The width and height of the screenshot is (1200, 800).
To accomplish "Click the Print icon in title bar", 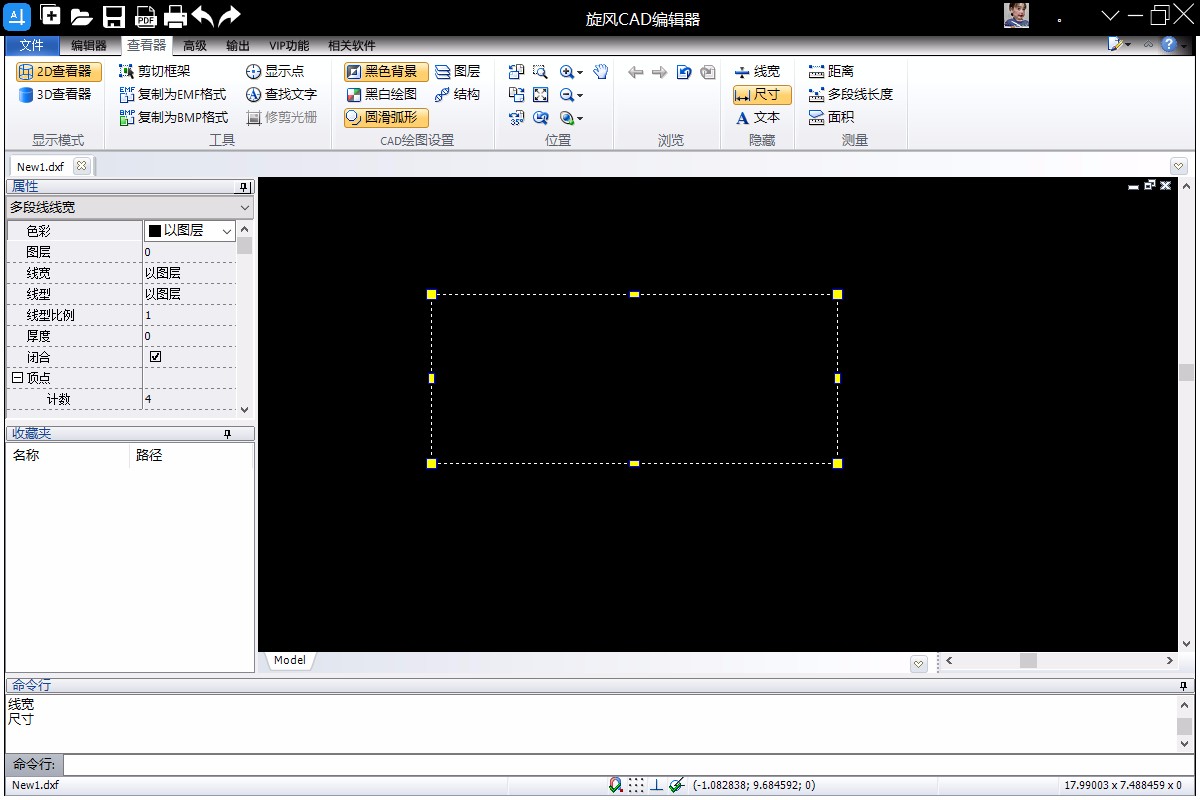I will point(175,16).
